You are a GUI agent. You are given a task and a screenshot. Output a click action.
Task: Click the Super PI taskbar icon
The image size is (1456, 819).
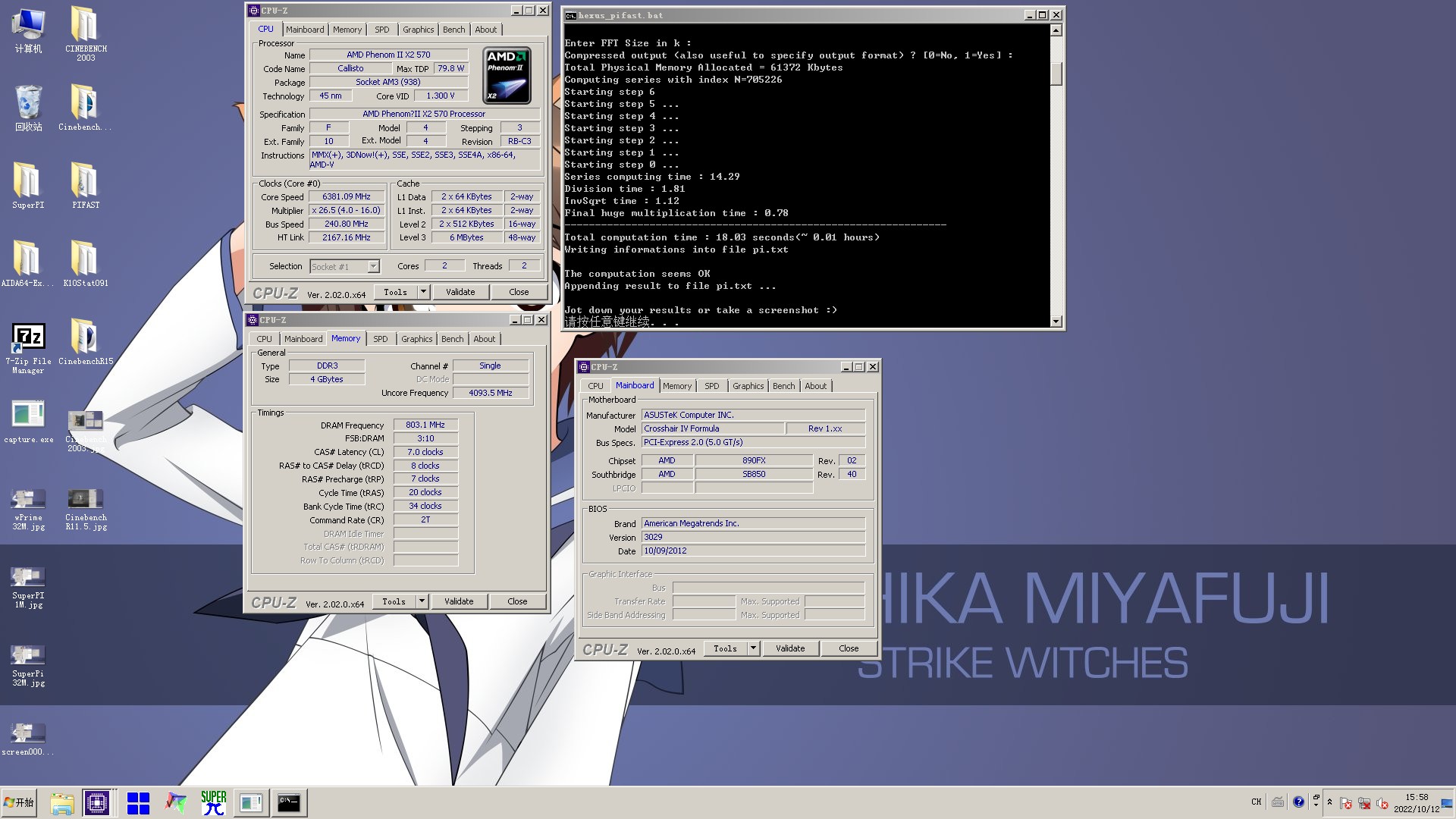[214, 803]
